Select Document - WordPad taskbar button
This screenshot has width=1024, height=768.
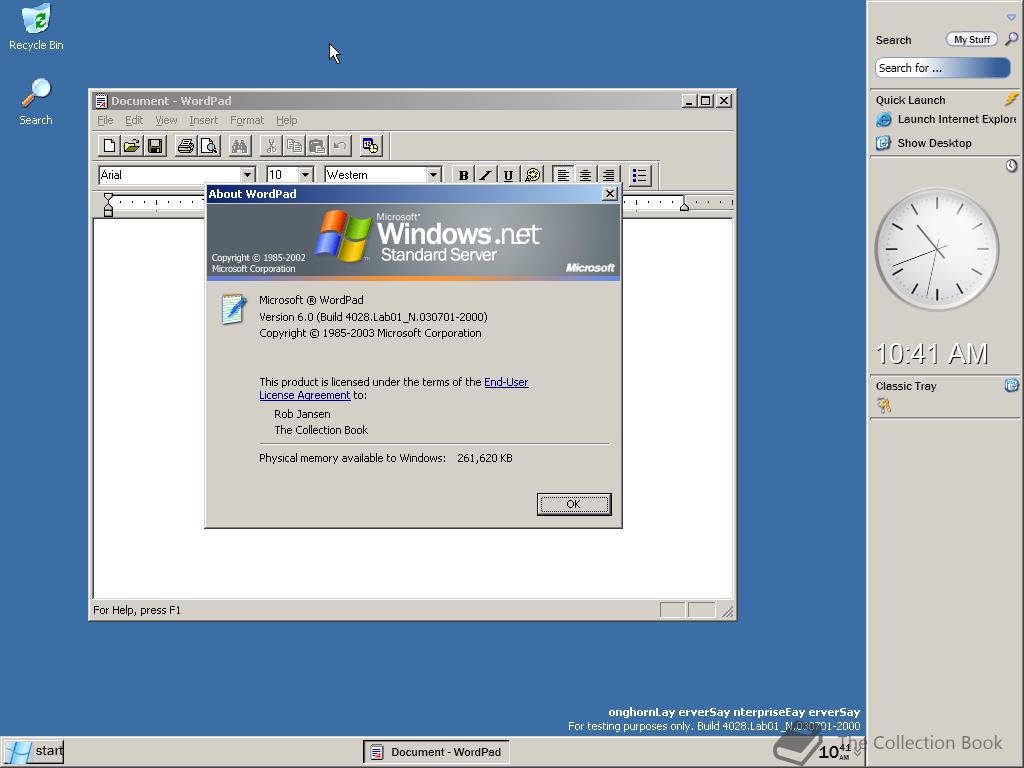pyautogui.click(x=436, y=752)
